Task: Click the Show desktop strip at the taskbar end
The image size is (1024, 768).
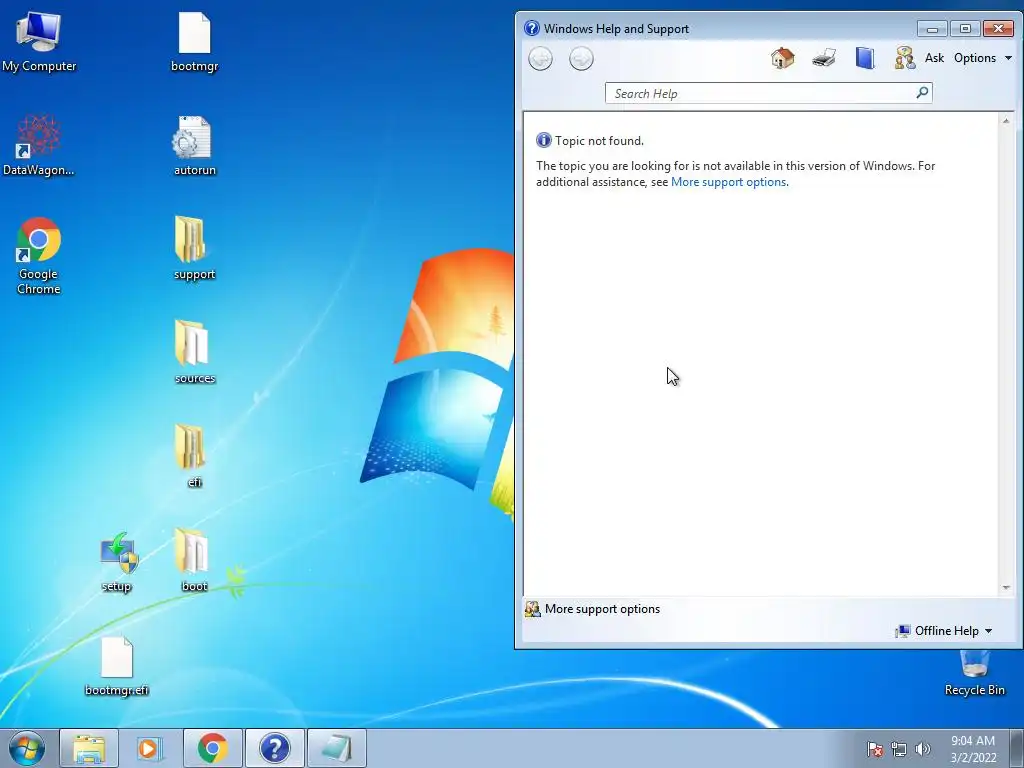Action: (x=1017, y=749)
